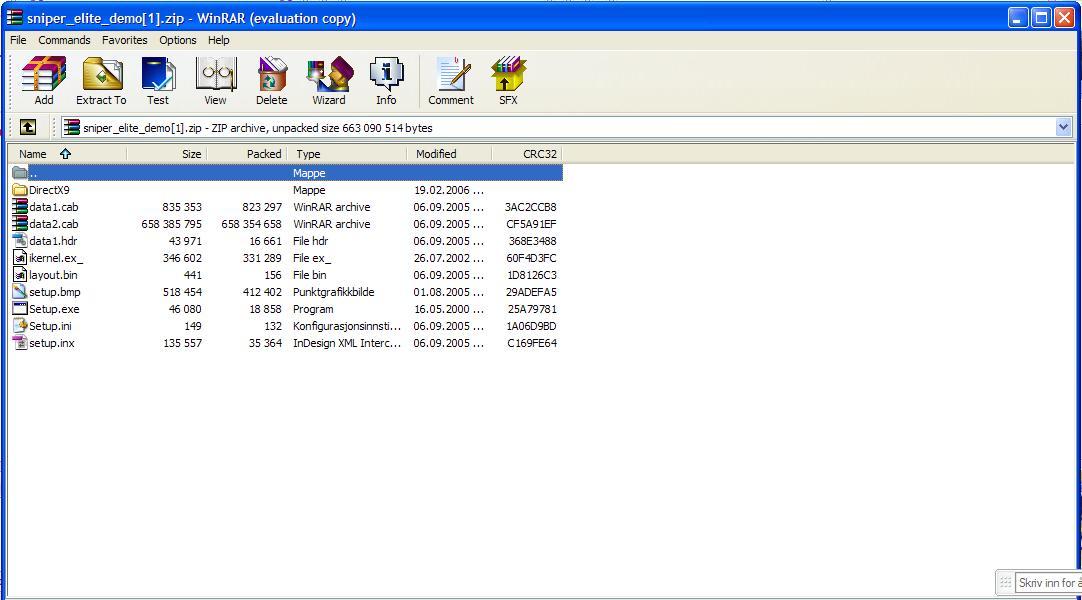The image size is (1082, 600).
Task: Click CRC32 value C169FE64
Action: click(x=532, y=343)
